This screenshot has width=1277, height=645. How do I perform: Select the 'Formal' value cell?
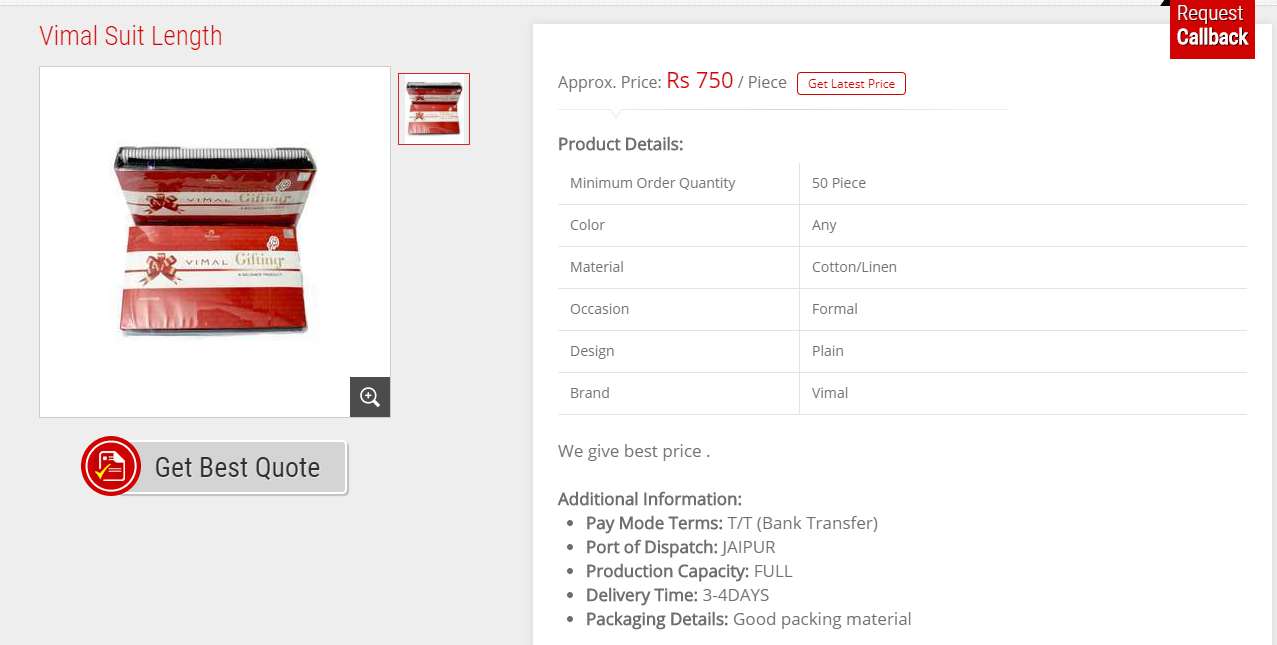point(1023,309)
